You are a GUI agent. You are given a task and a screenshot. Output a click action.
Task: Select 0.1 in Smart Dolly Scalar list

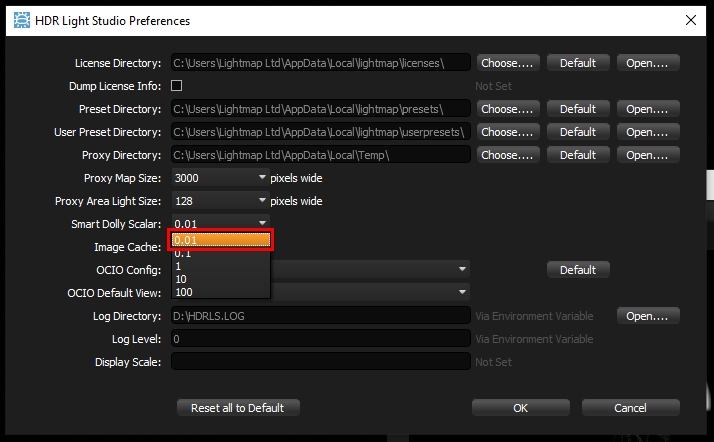(221, 254)
